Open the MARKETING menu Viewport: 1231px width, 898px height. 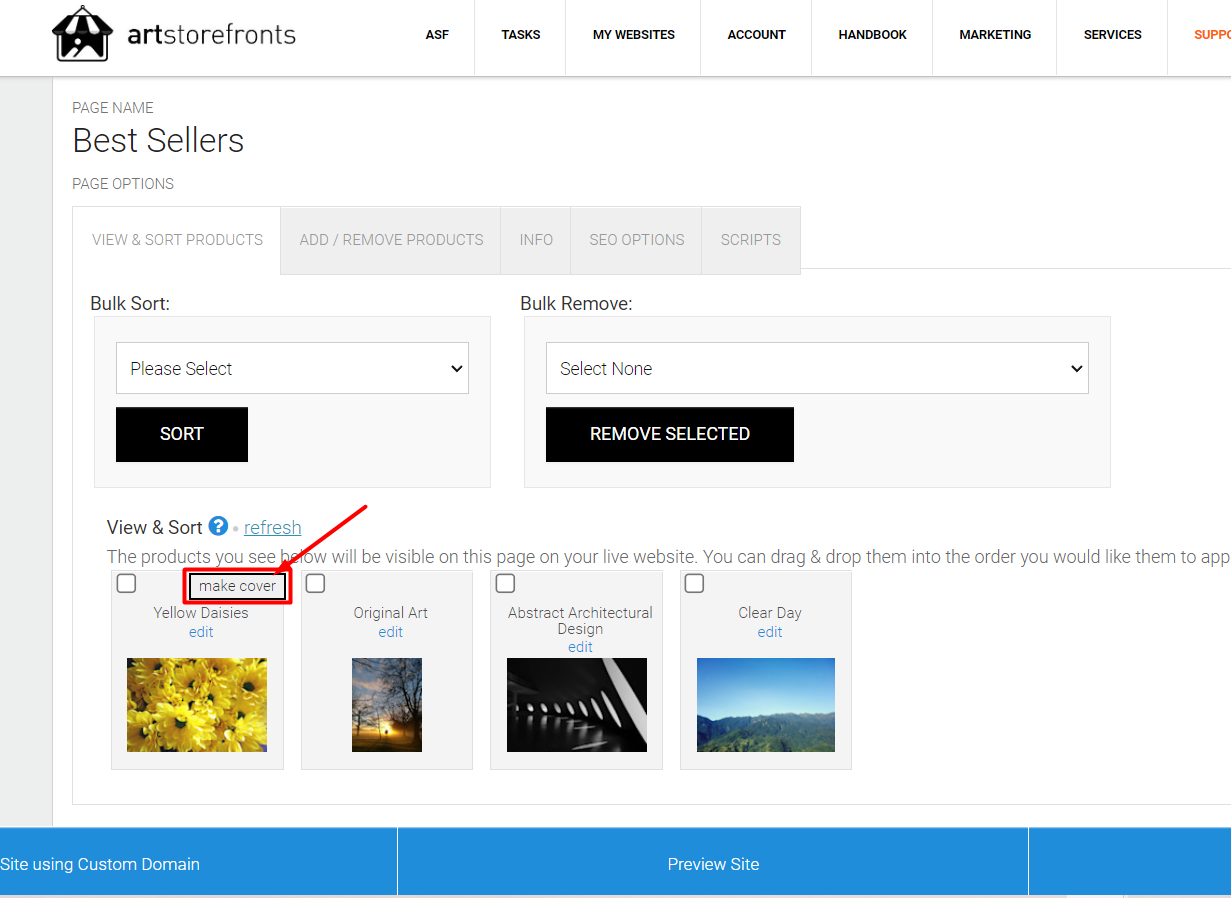[994, 34]
